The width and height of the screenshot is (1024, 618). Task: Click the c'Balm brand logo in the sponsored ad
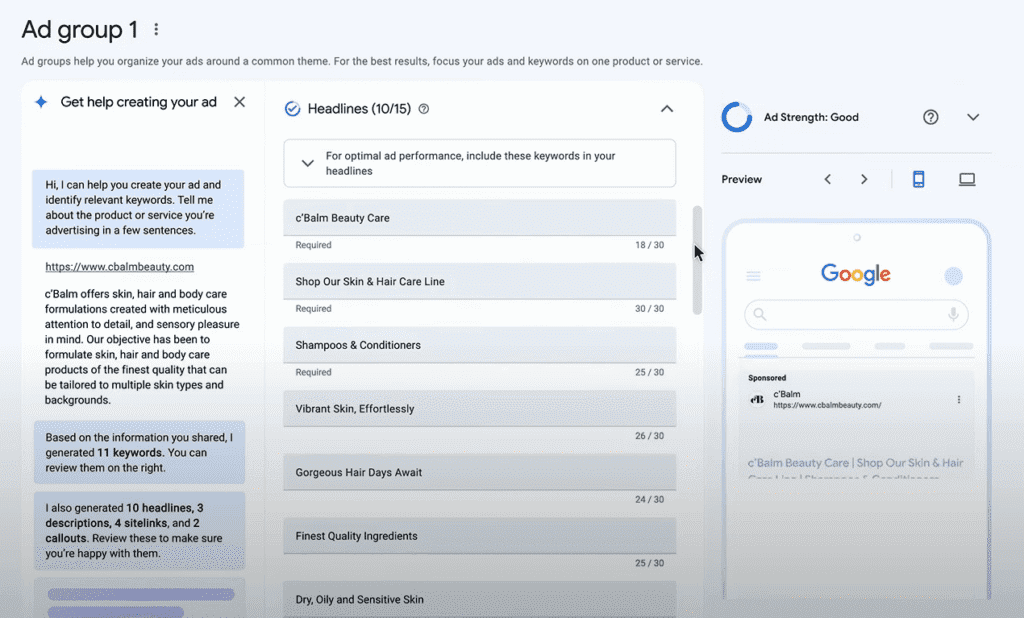tap(757, 399)
